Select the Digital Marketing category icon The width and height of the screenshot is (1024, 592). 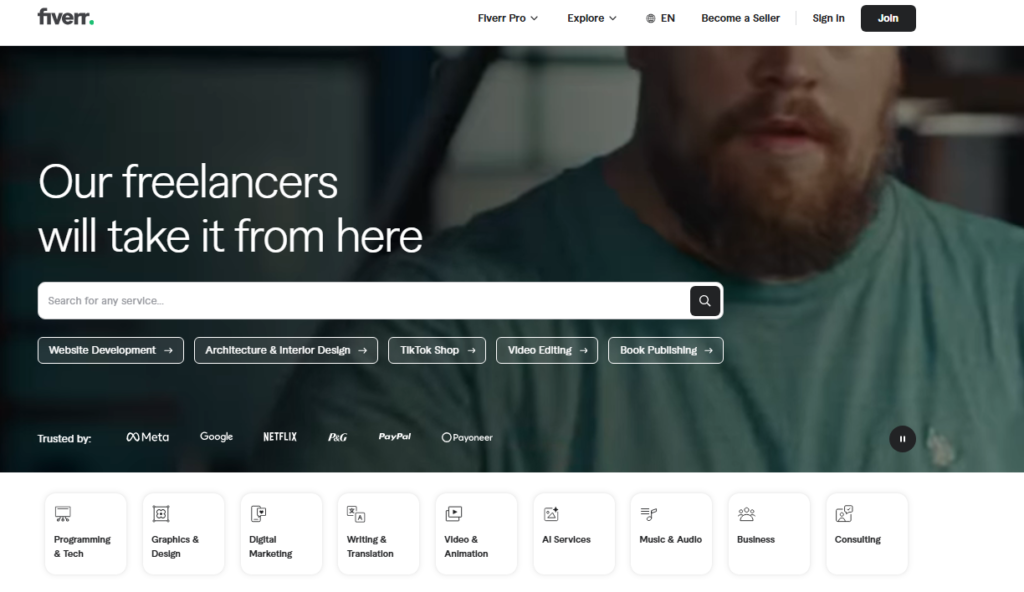tap(259, 514)
